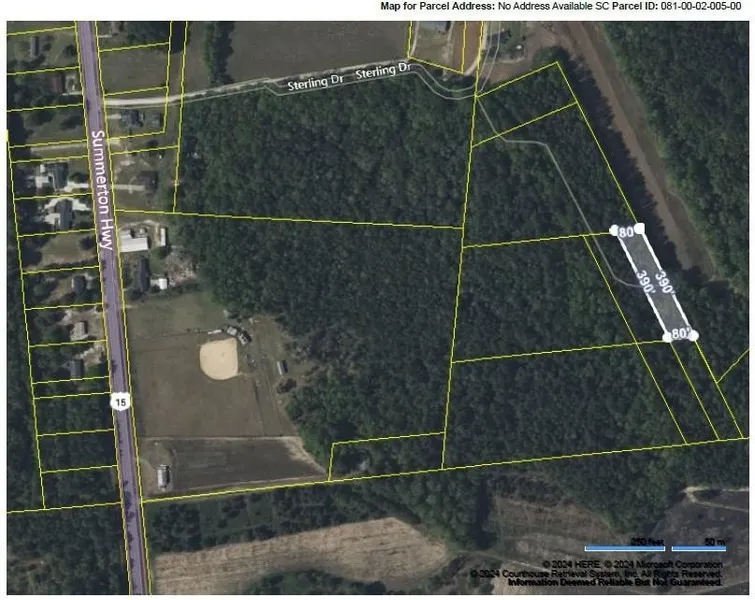Click the top 80 dimension label

(626, 232)
